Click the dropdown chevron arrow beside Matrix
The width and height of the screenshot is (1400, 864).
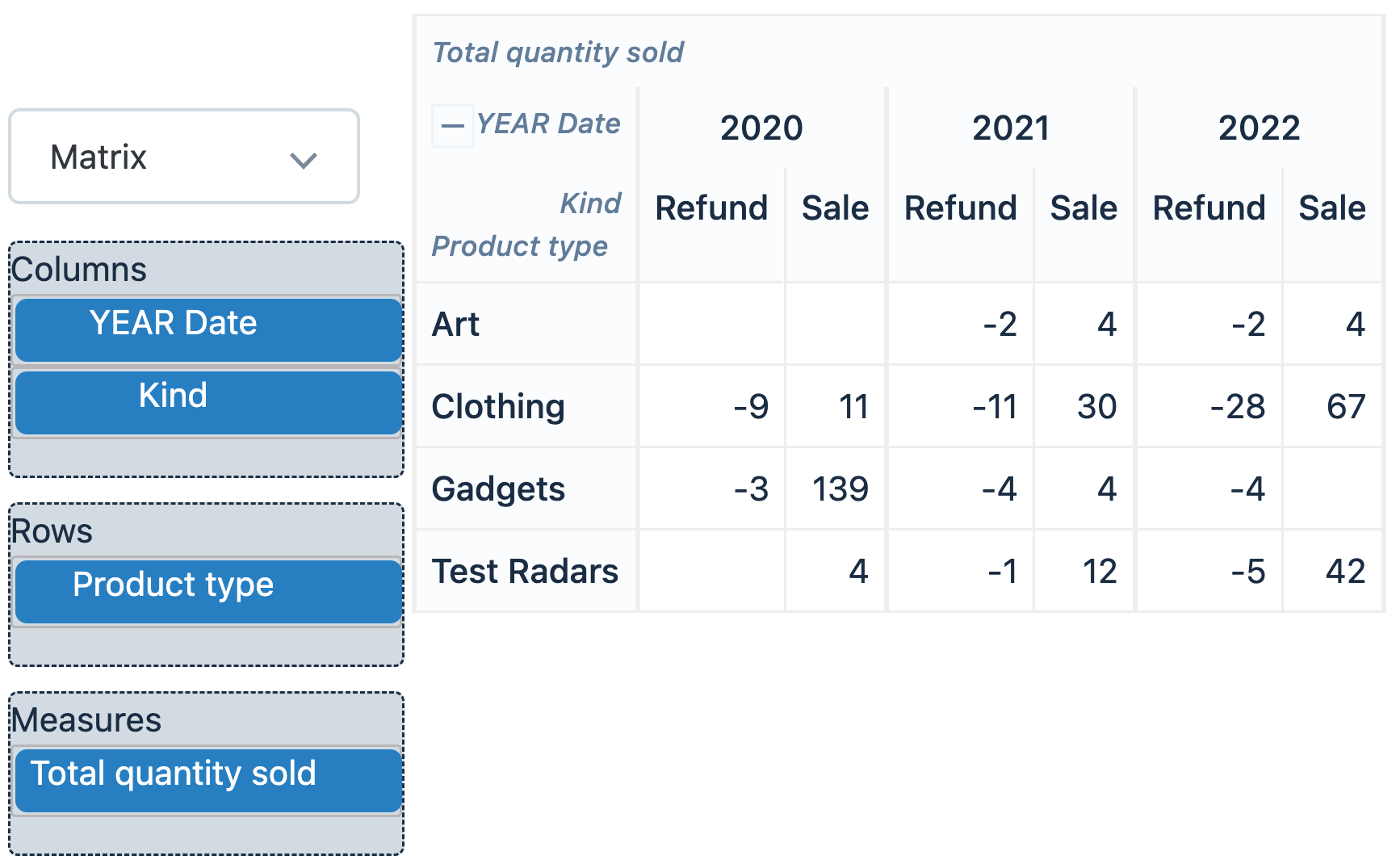[303, 160]
